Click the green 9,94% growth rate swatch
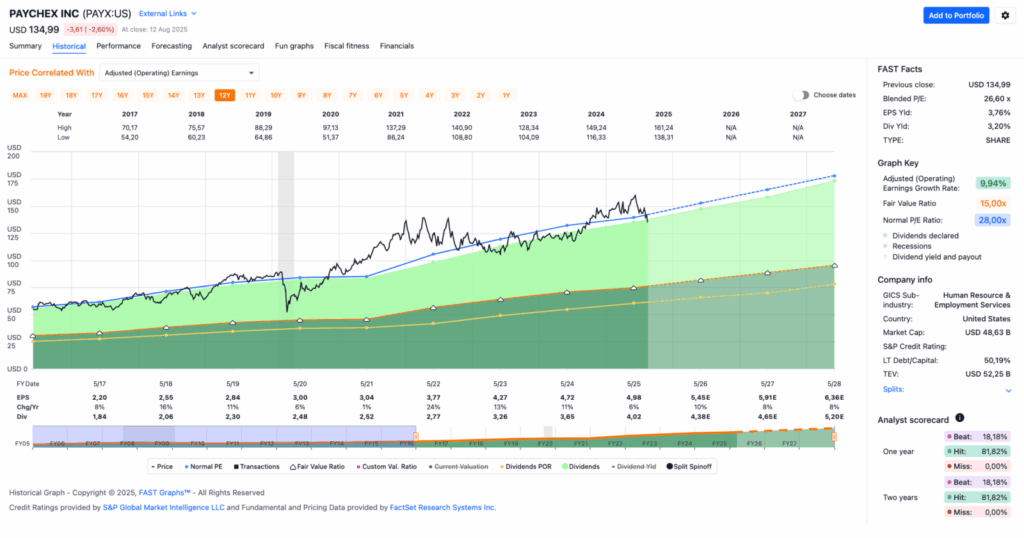 993,183
